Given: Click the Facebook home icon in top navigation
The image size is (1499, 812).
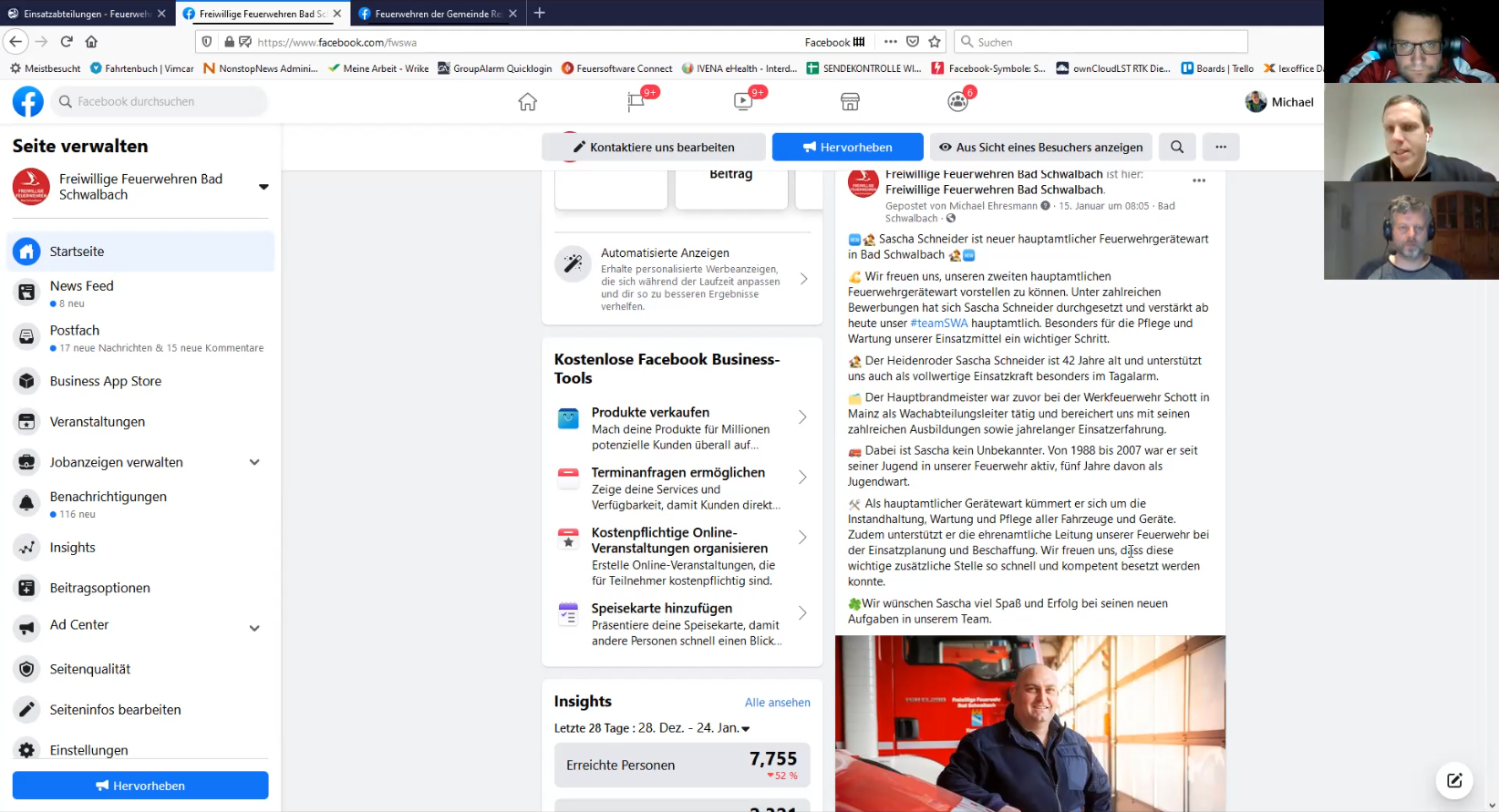Looking at the screenshot, I should pyautogui.click(x=527, y=102).
